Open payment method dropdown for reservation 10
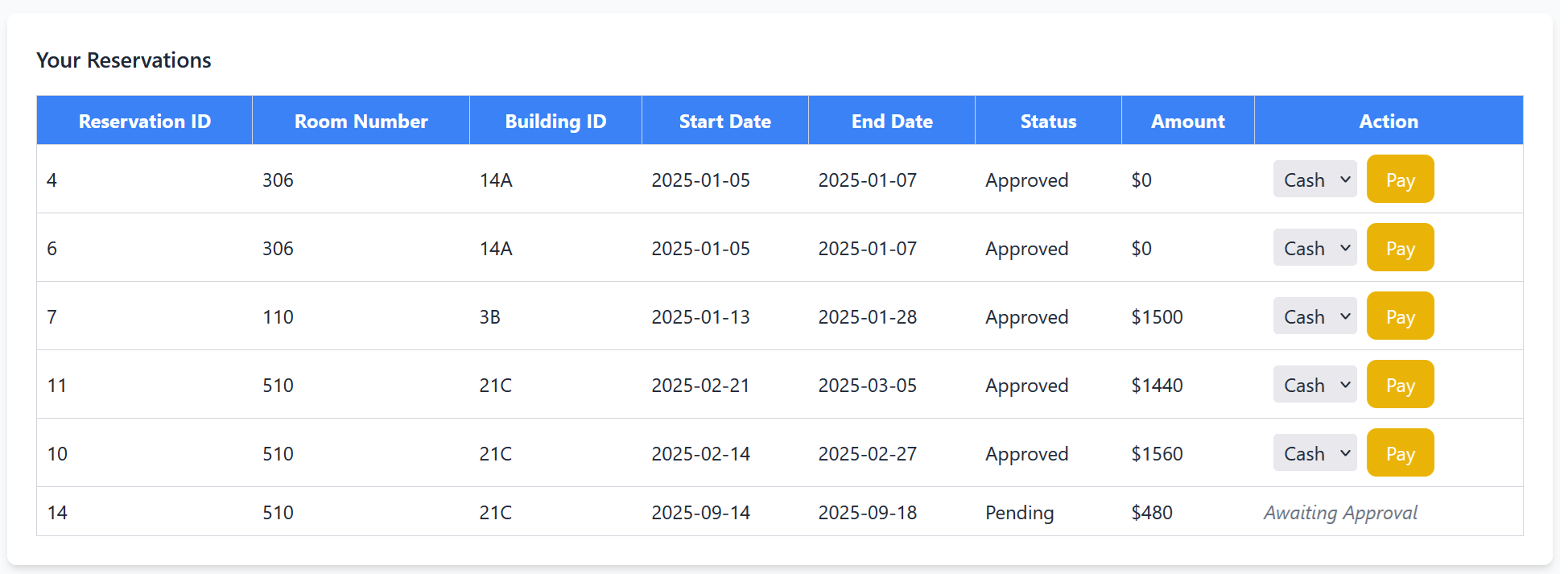The image size is (1568, 574). [1314, 453]
